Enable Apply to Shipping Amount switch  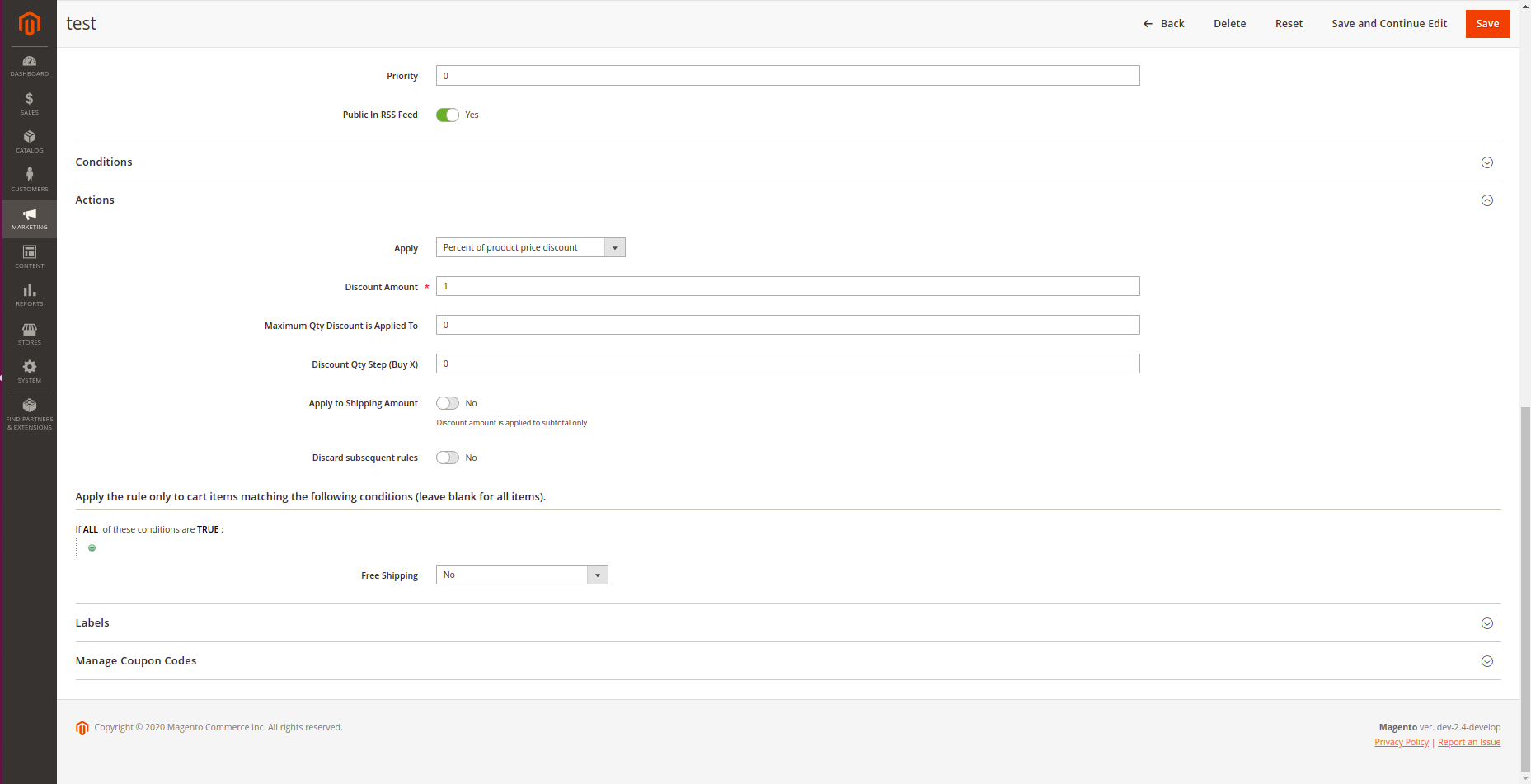[x=448, y=403]
